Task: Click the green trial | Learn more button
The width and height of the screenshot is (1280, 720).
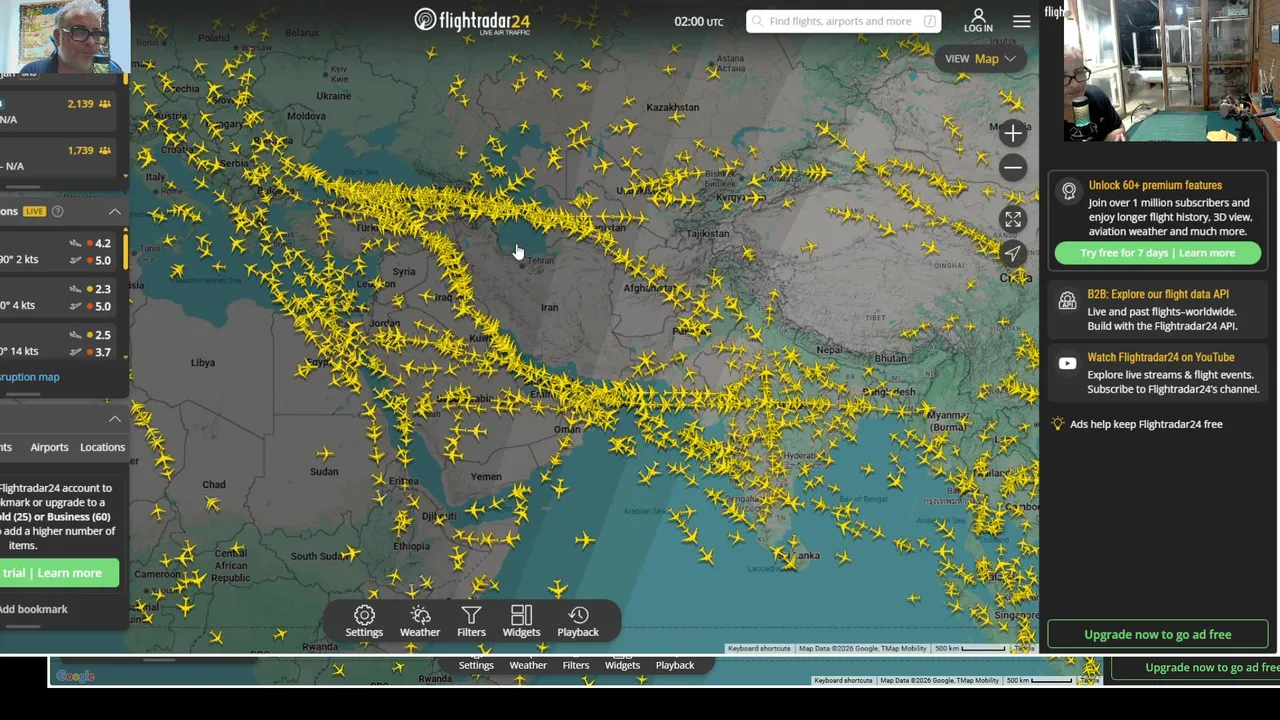Action: click(x=59, y=573)
